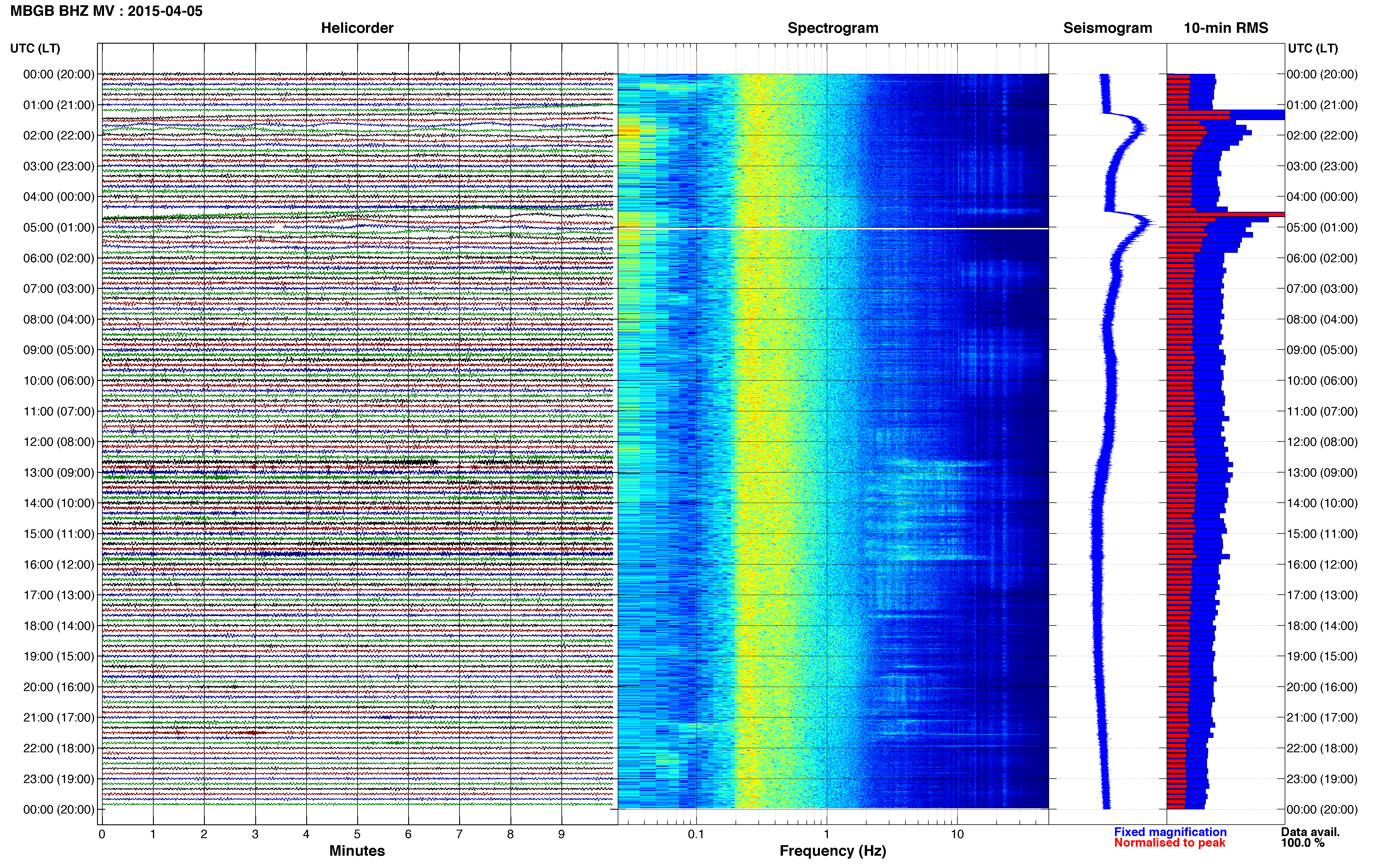
Task: Click right-side time label '13:00 (09:00)'
Action: pyautogui.click(x=1322, y=473)
